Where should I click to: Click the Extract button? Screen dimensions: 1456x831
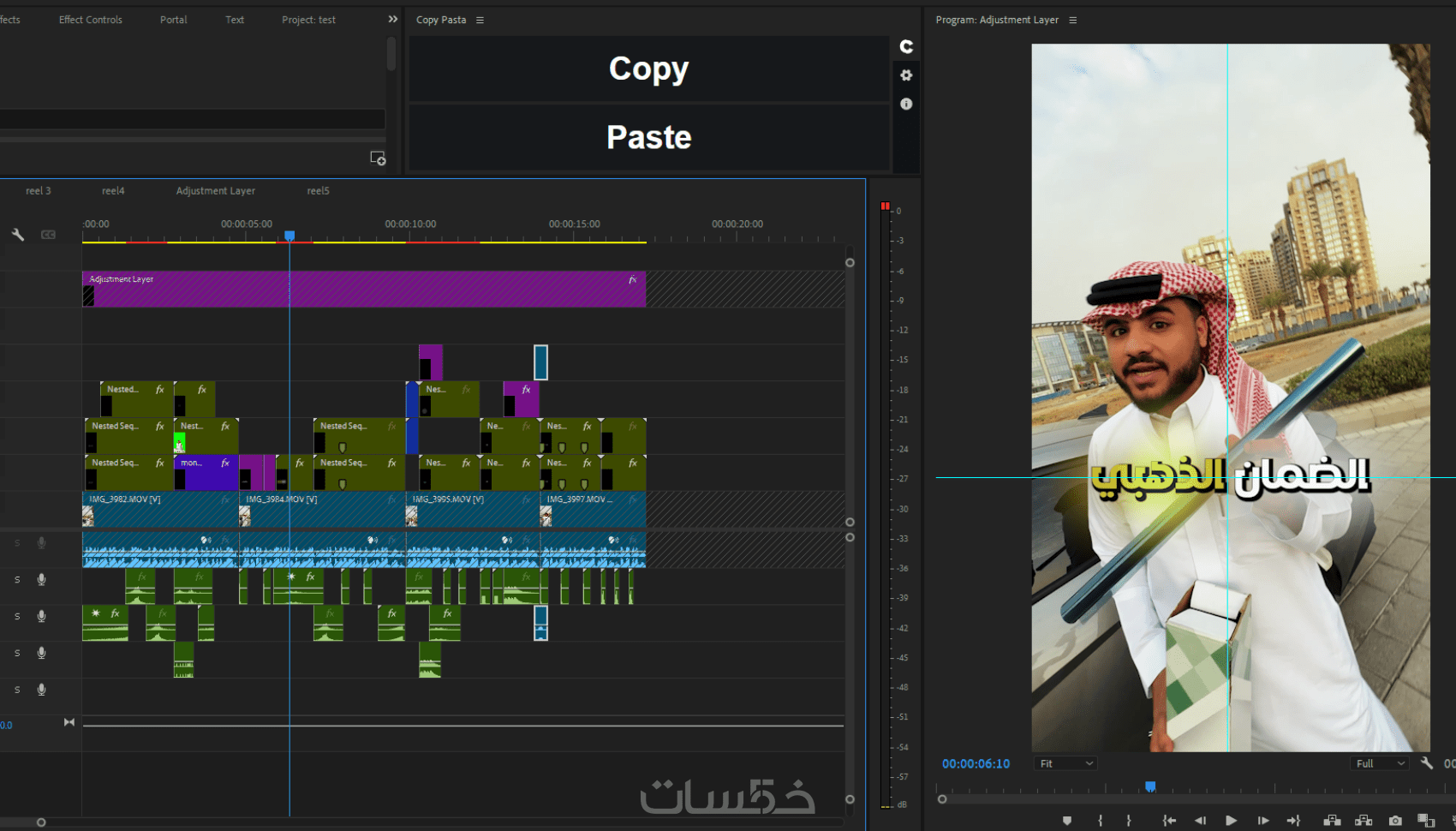tap(1364, 821)
